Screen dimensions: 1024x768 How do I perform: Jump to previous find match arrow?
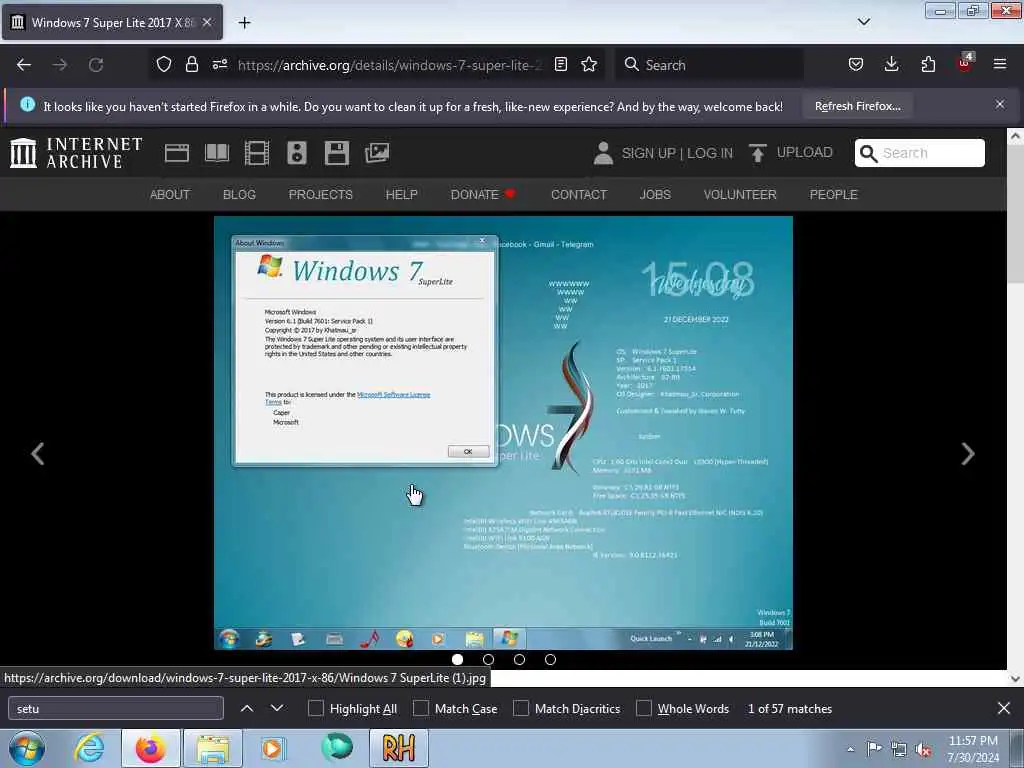coord(247,708)
